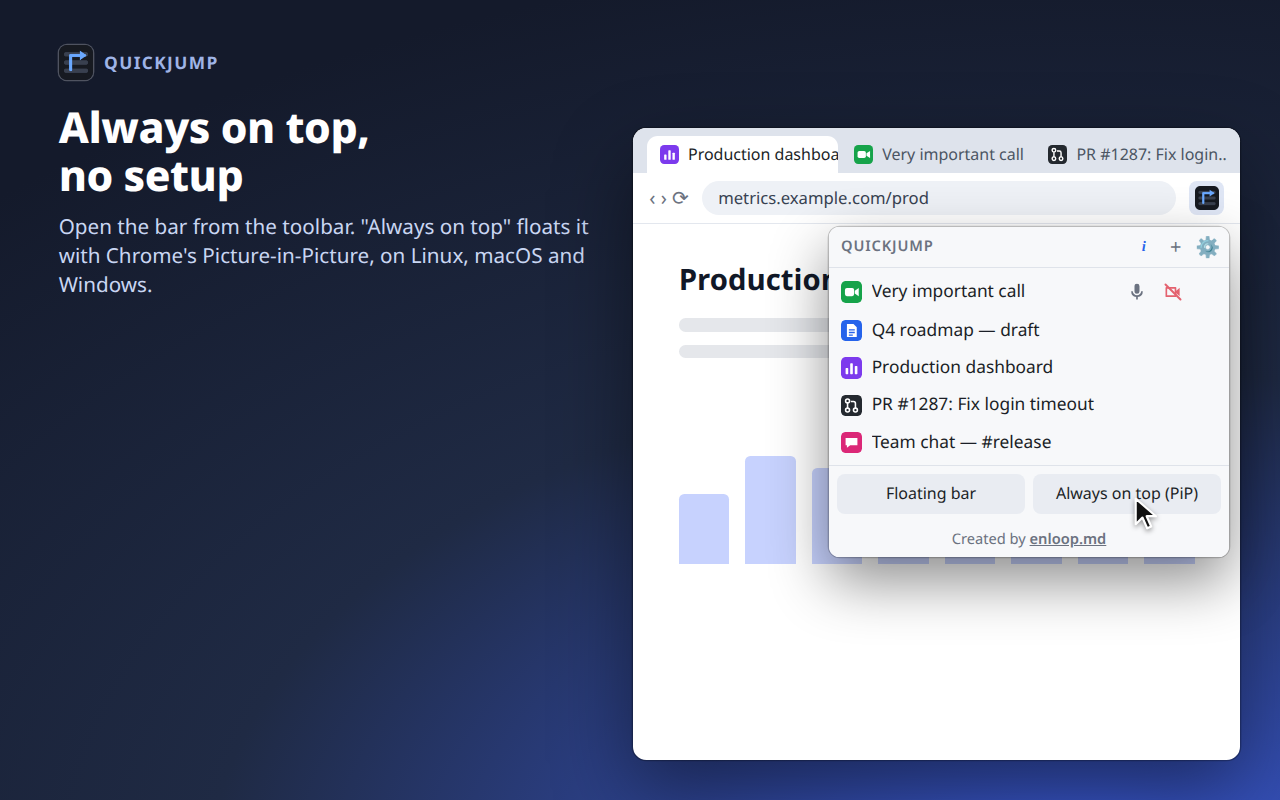Click the Floating bar button

point(931,494)
